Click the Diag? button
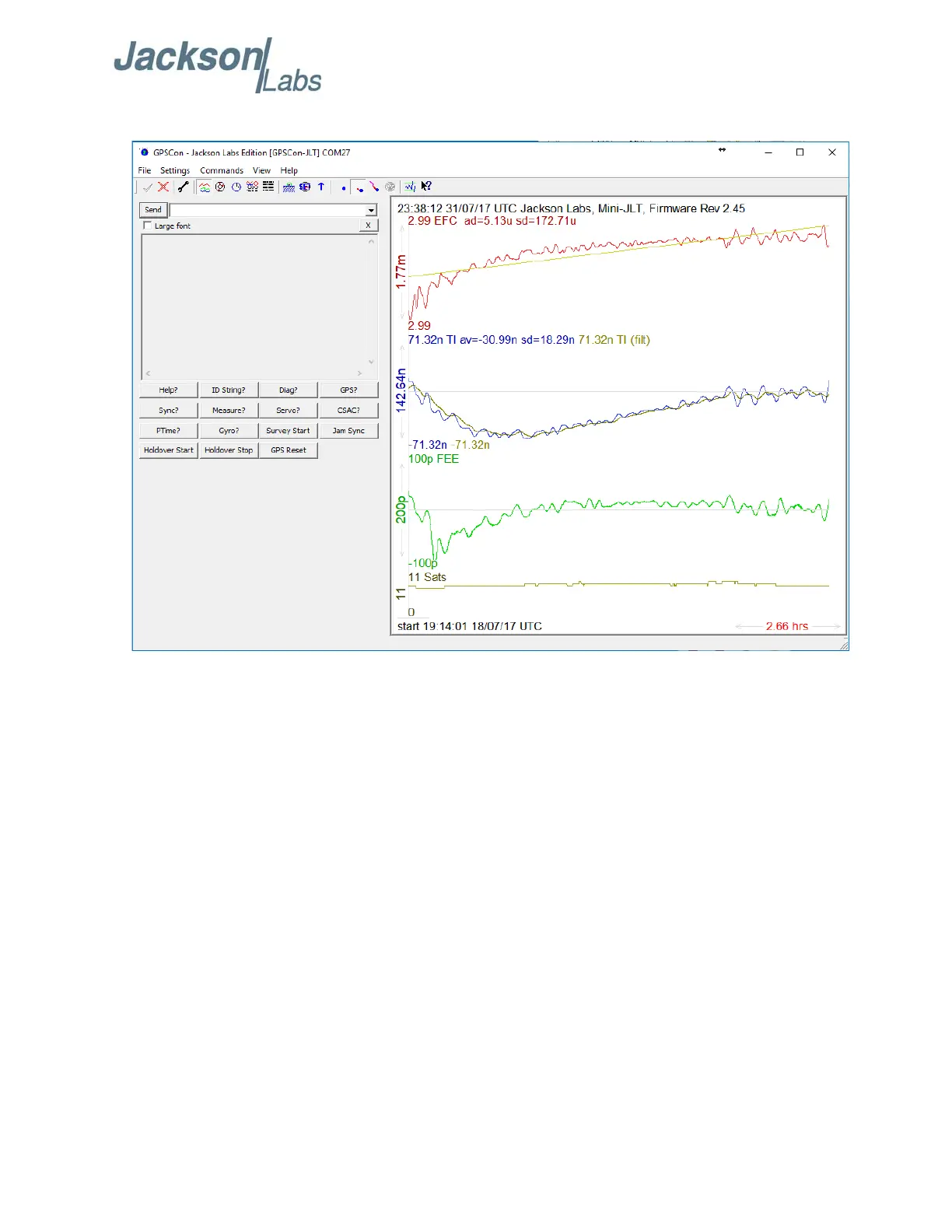The width and height of the screenshot is (952, 1232). point(289,390)
